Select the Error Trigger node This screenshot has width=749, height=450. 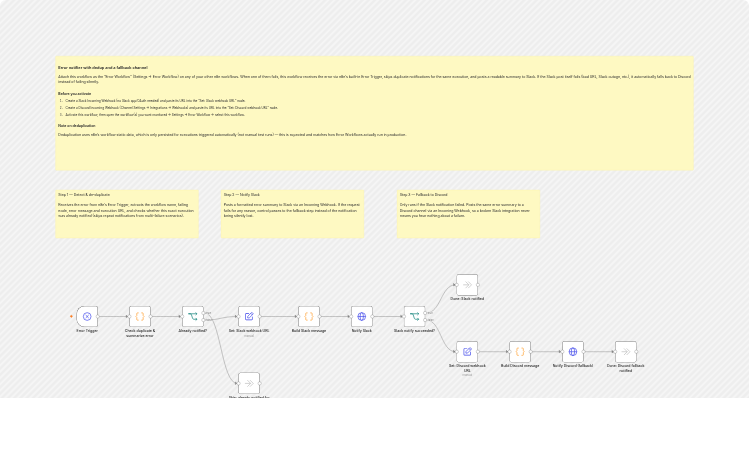click(87, 316)
